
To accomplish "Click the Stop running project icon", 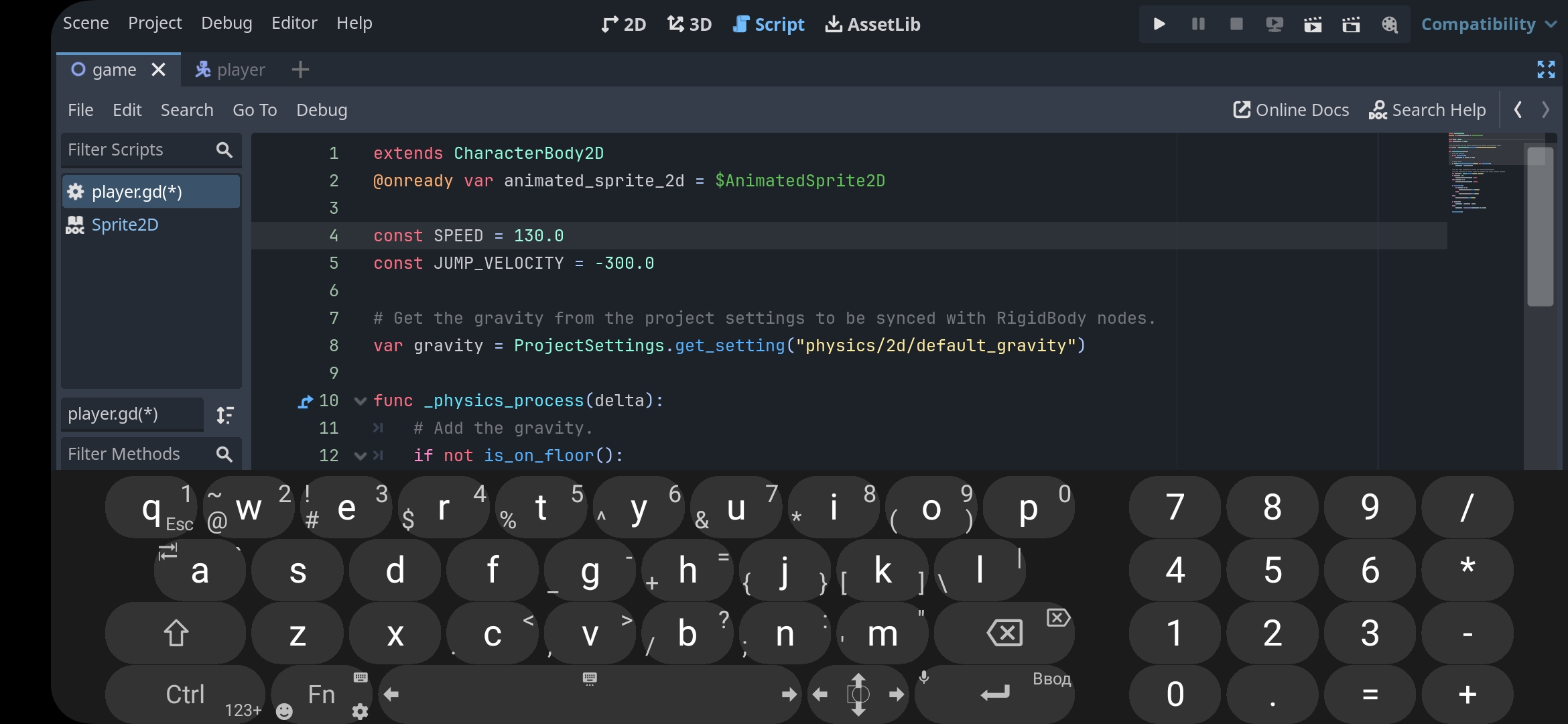I will pyautogui.click(x=1236, y=24).
